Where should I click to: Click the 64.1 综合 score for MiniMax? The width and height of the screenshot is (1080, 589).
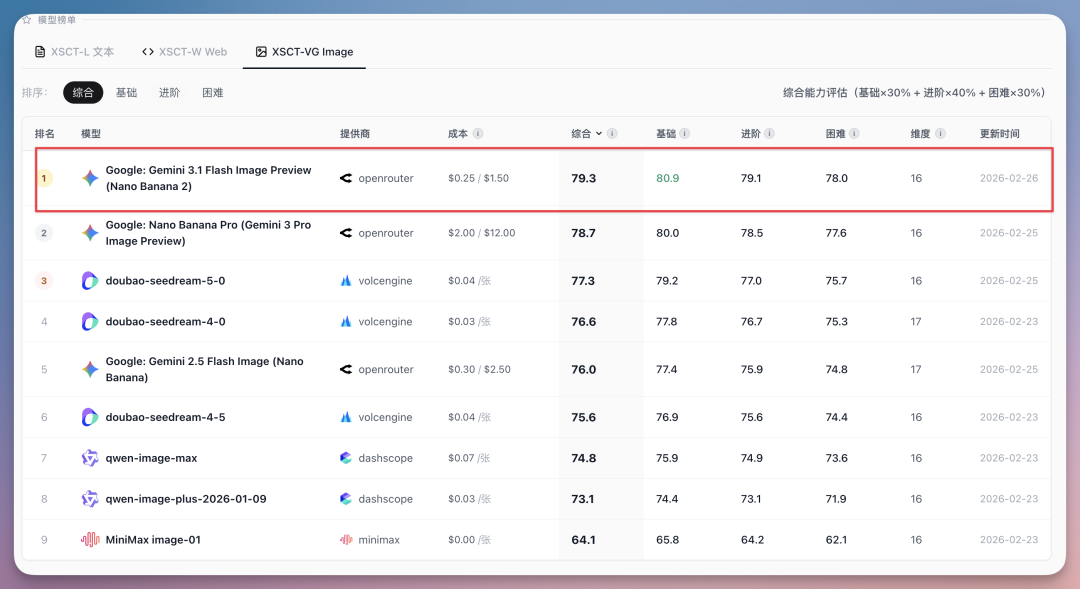point(583,539)
